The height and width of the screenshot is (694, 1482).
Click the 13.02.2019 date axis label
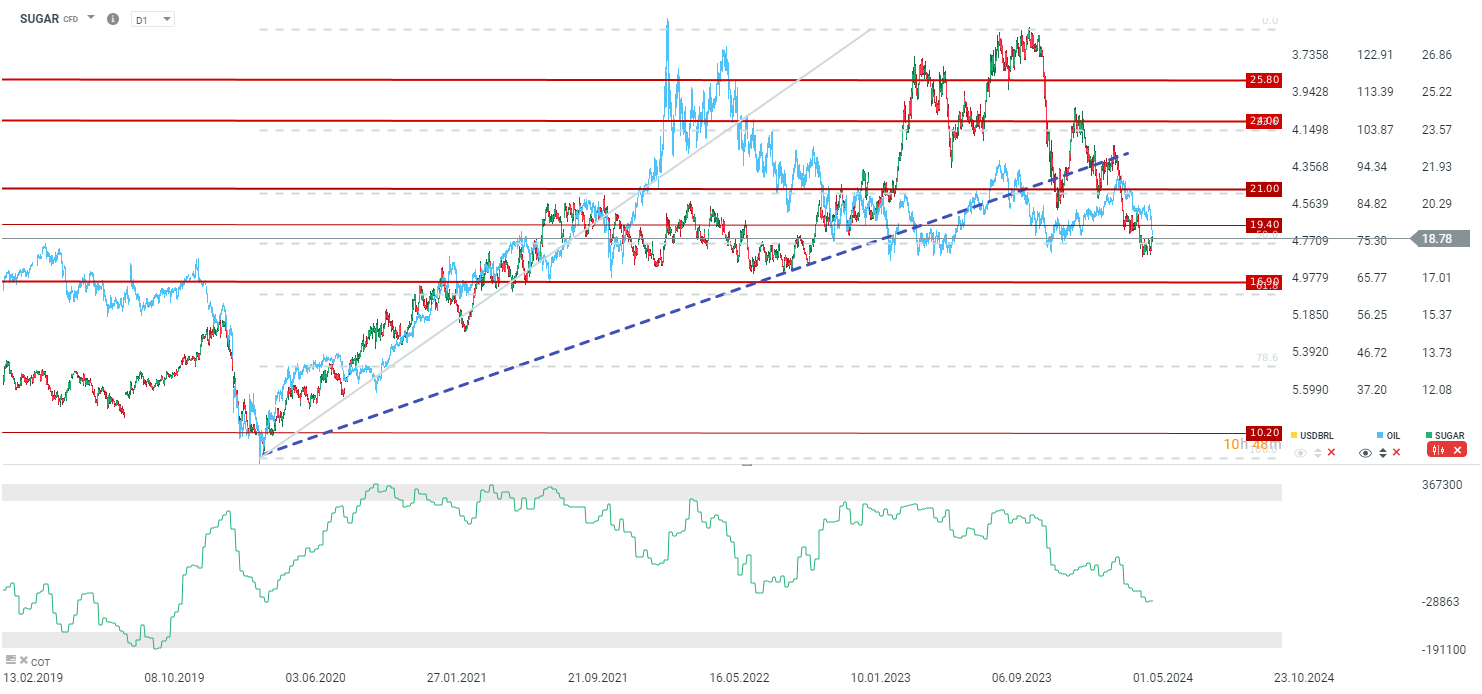[32, 677]
